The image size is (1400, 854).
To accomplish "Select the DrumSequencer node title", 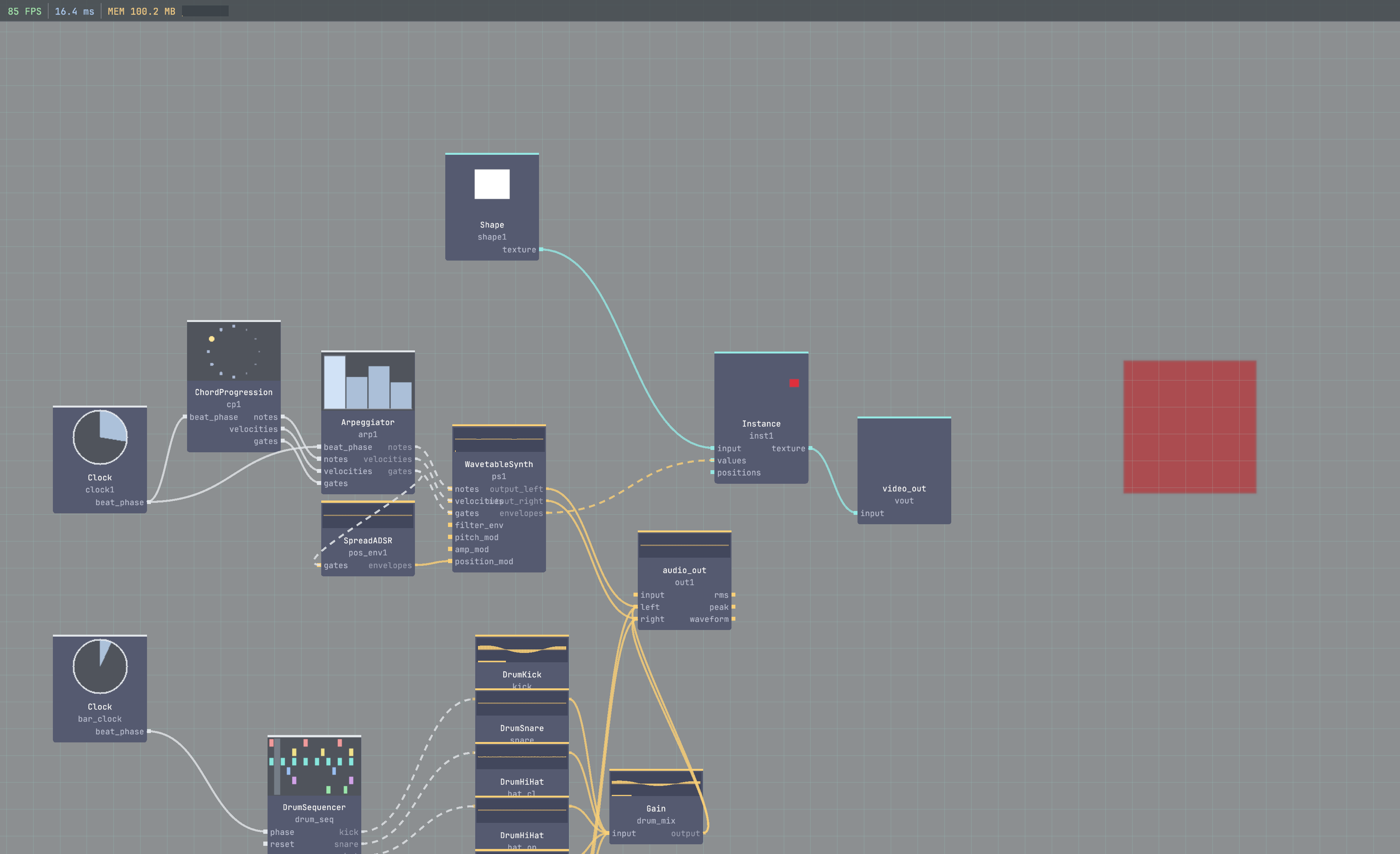I will point(314,807).
